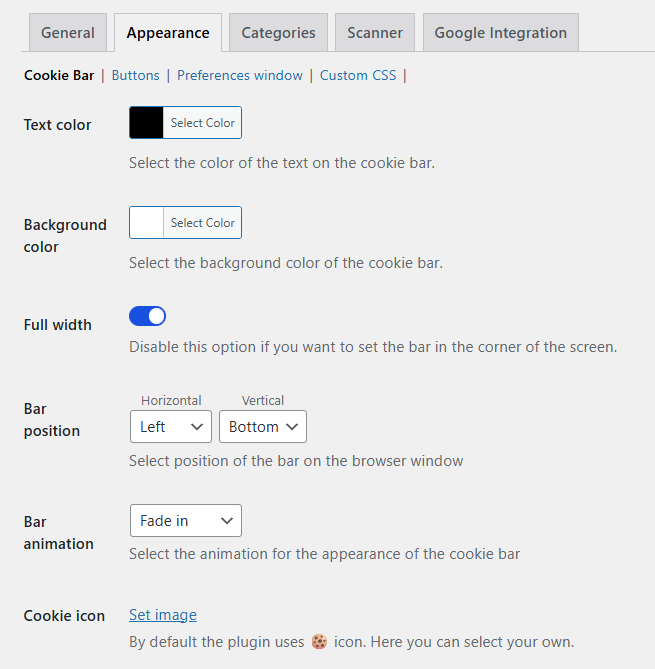Click Select Color button for Text color
The image size is (655, 669).
[202, 122]
